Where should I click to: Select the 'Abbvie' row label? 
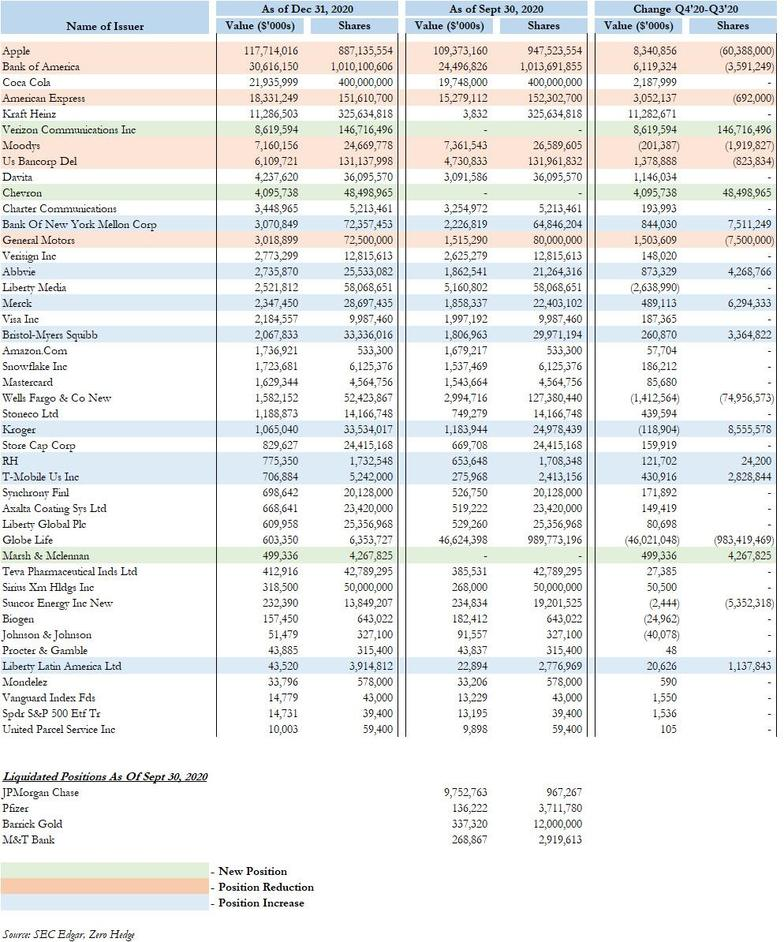(19, 272)
